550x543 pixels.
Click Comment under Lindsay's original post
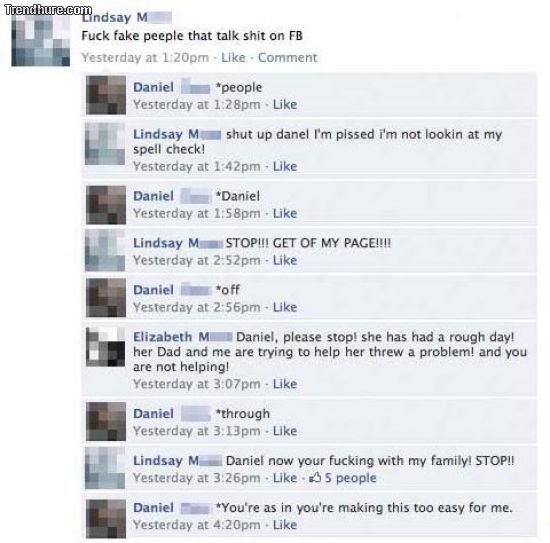coord(288,58)
